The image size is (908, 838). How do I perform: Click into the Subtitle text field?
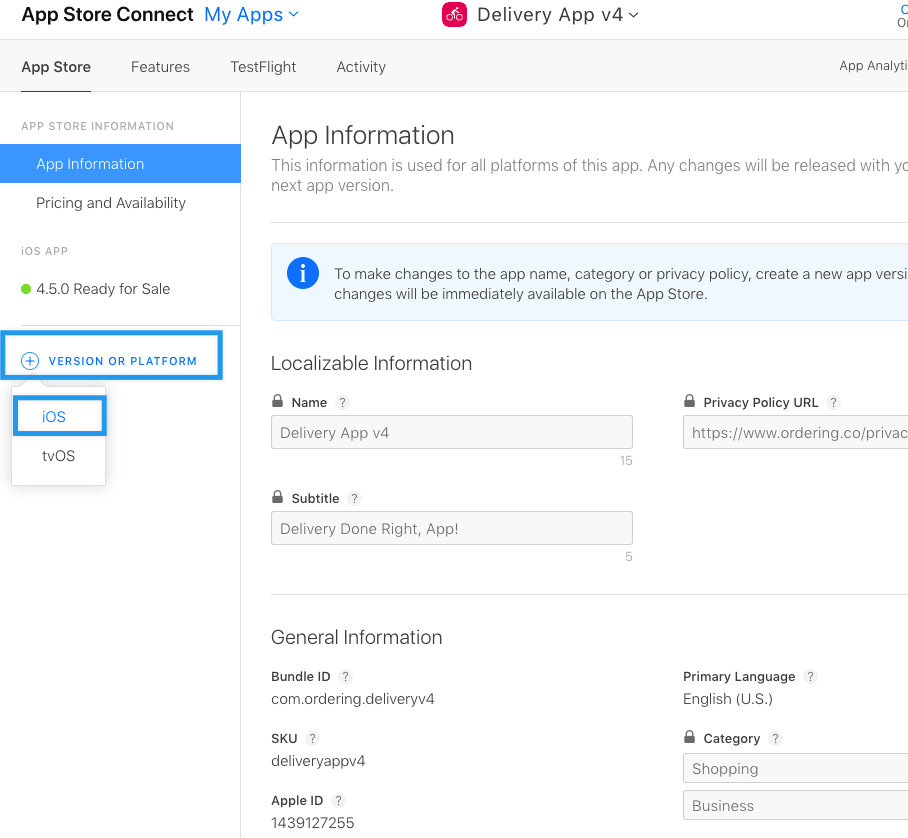(x=451, y=528)
